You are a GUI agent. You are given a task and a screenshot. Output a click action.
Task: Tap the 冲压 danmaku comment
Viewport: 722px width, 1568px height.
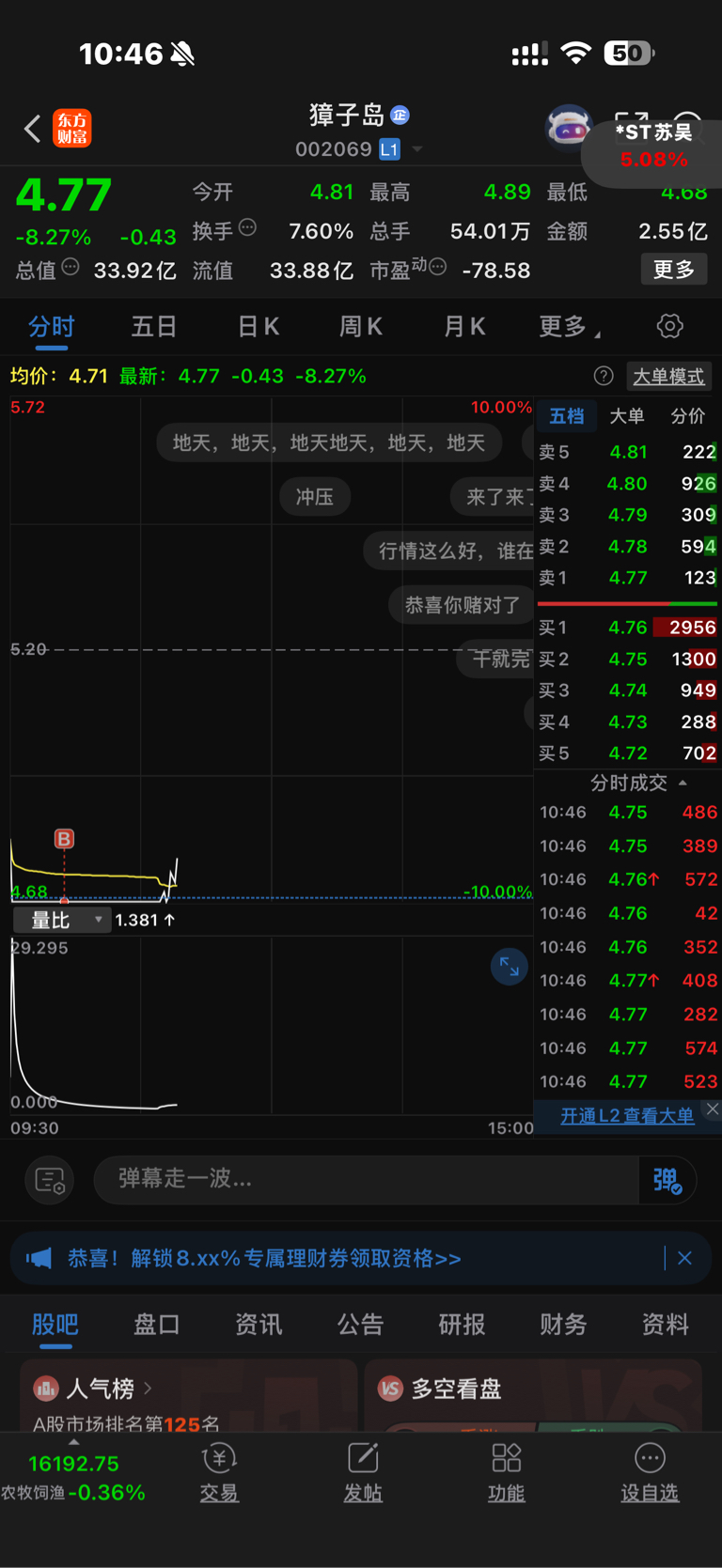pyautogui.click(x=315, y=497)
